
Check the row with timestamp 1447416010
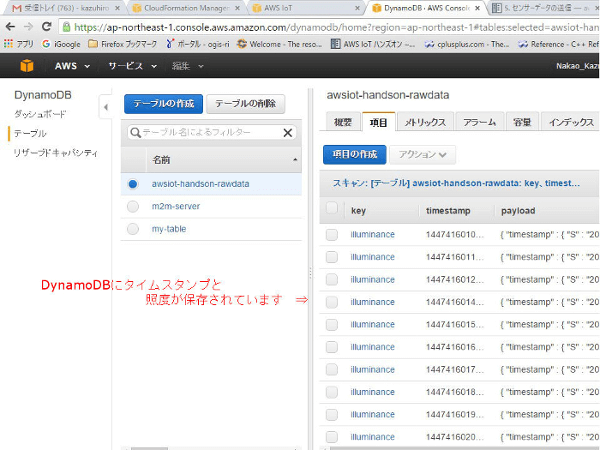coord(332,235)
